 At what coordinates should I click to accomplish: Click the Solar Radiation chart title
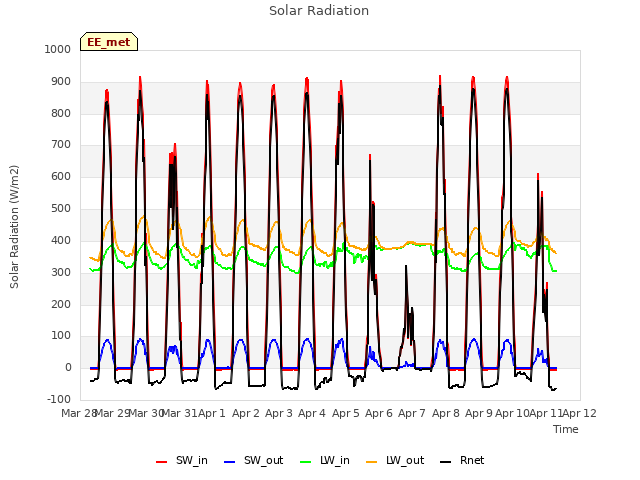click(x=319, y=11)
